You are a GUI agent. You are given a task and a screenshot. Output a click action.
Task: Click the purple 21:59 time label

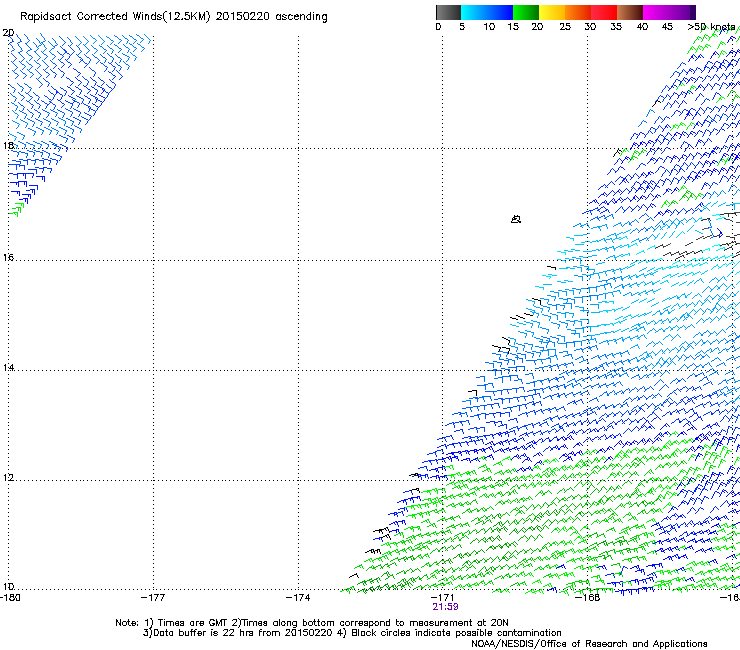[445, 607]
